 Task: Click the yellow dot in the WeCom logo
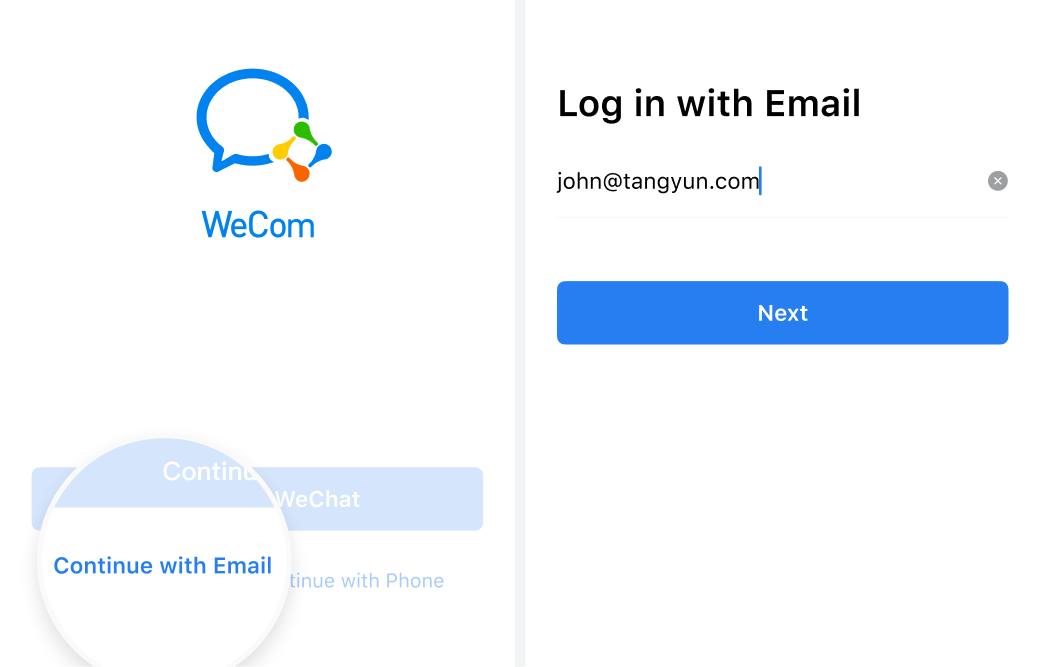click(282, 150)
